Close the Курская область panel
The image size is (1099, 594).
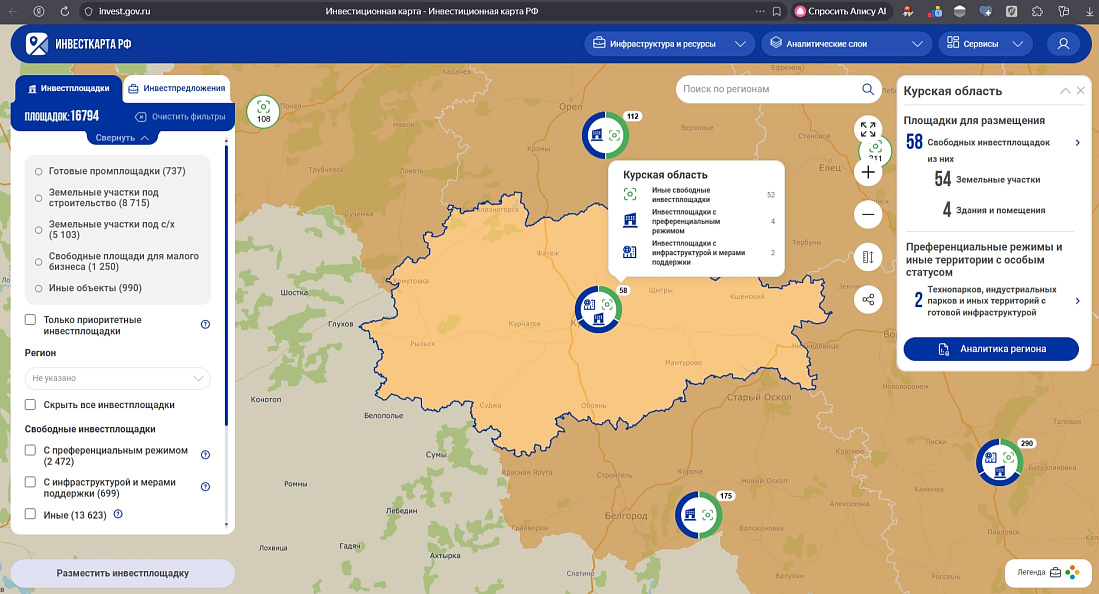click(1080, 91)
